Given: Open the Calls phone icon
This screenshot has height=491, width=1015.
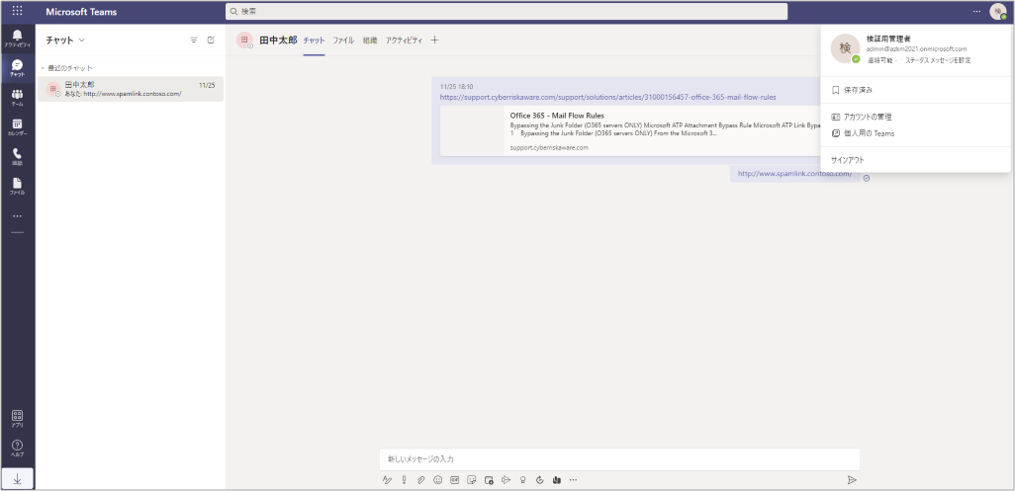Looking at the screenshot, I should (17, 157).
